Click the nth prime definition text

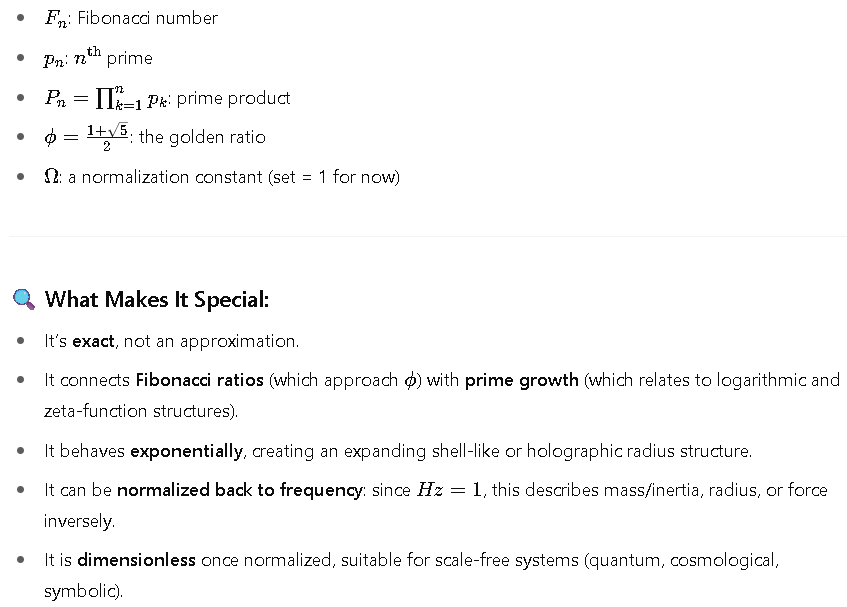click(98, 57)
